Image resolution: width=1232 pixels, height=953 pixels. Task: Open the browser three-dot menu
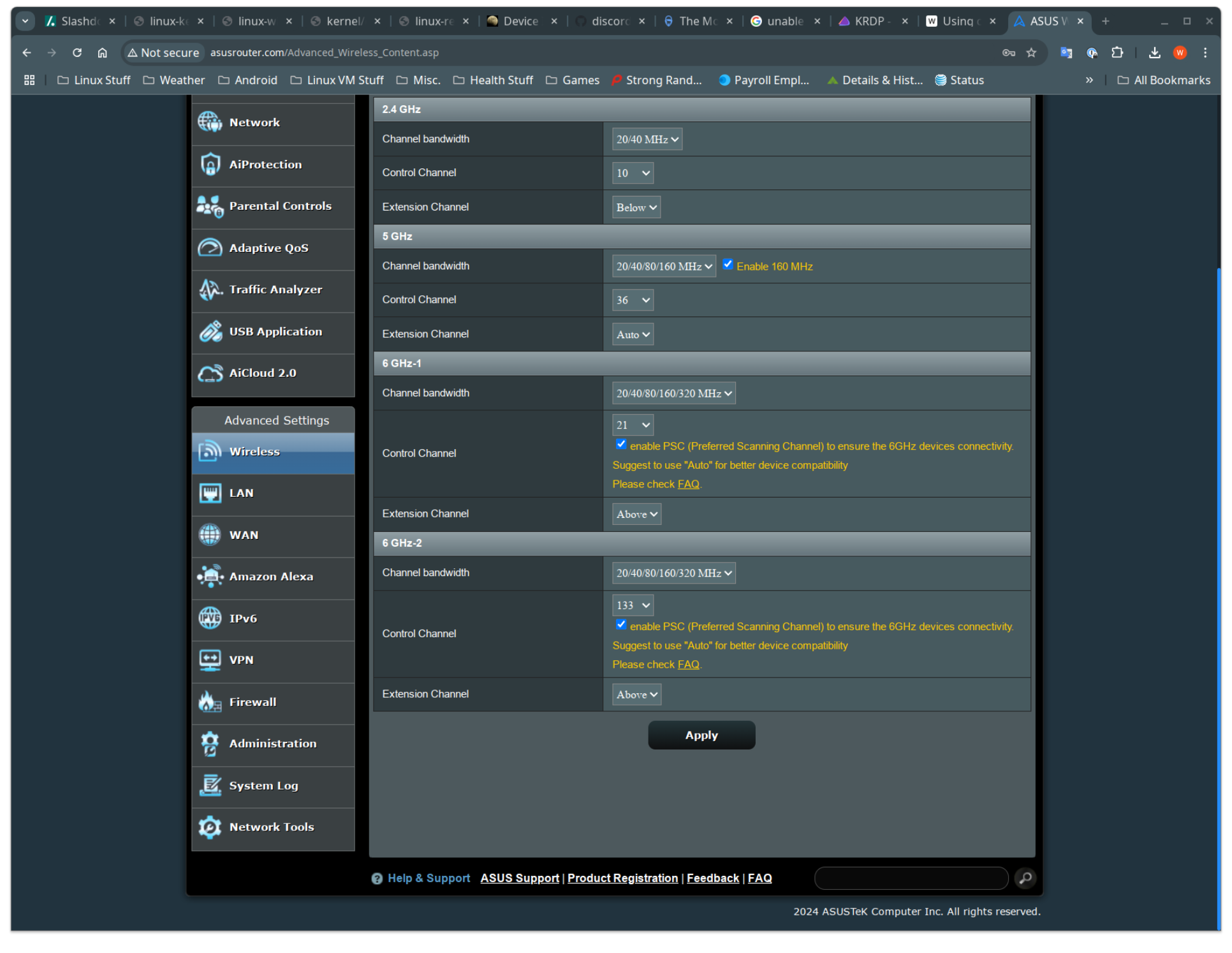[1205, 52]
